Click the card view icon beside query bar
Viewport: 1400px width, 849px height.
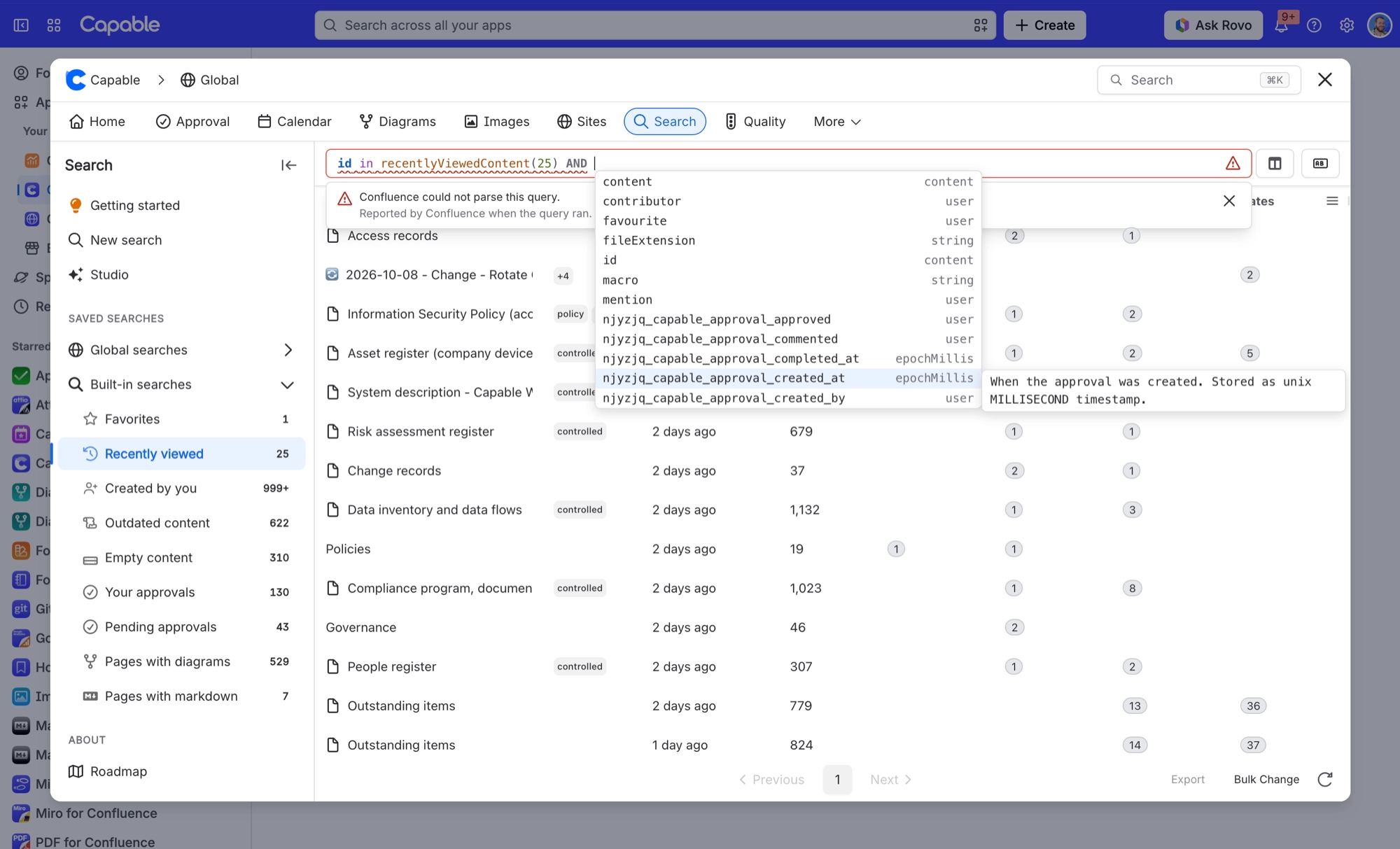(x=1320, y=163)
